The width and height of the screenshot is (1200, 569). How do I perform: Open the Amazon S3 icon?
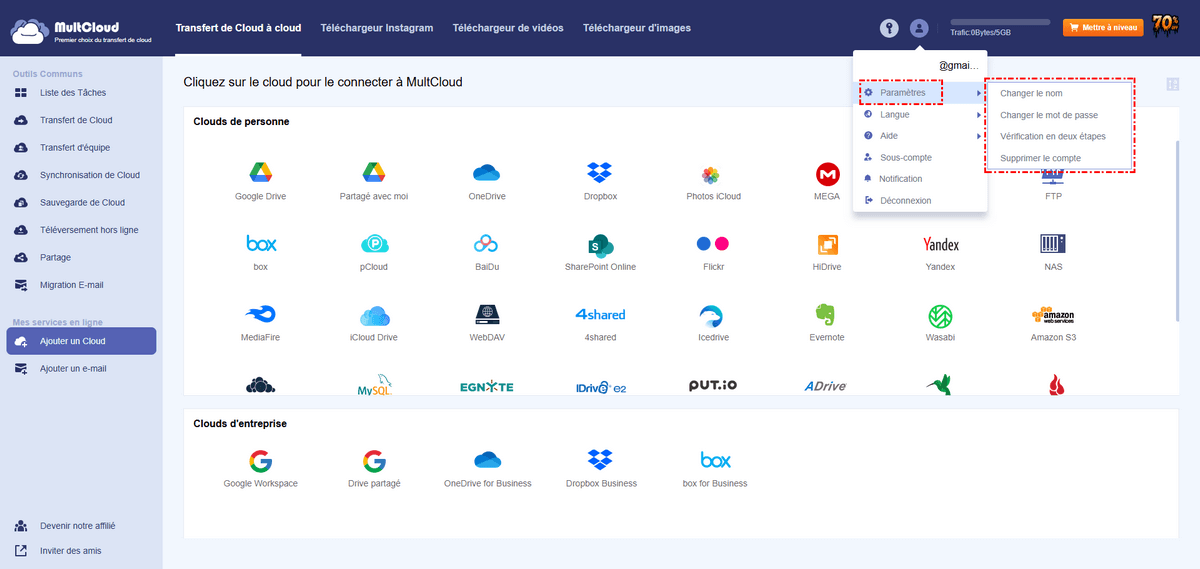click(1052, 315)
